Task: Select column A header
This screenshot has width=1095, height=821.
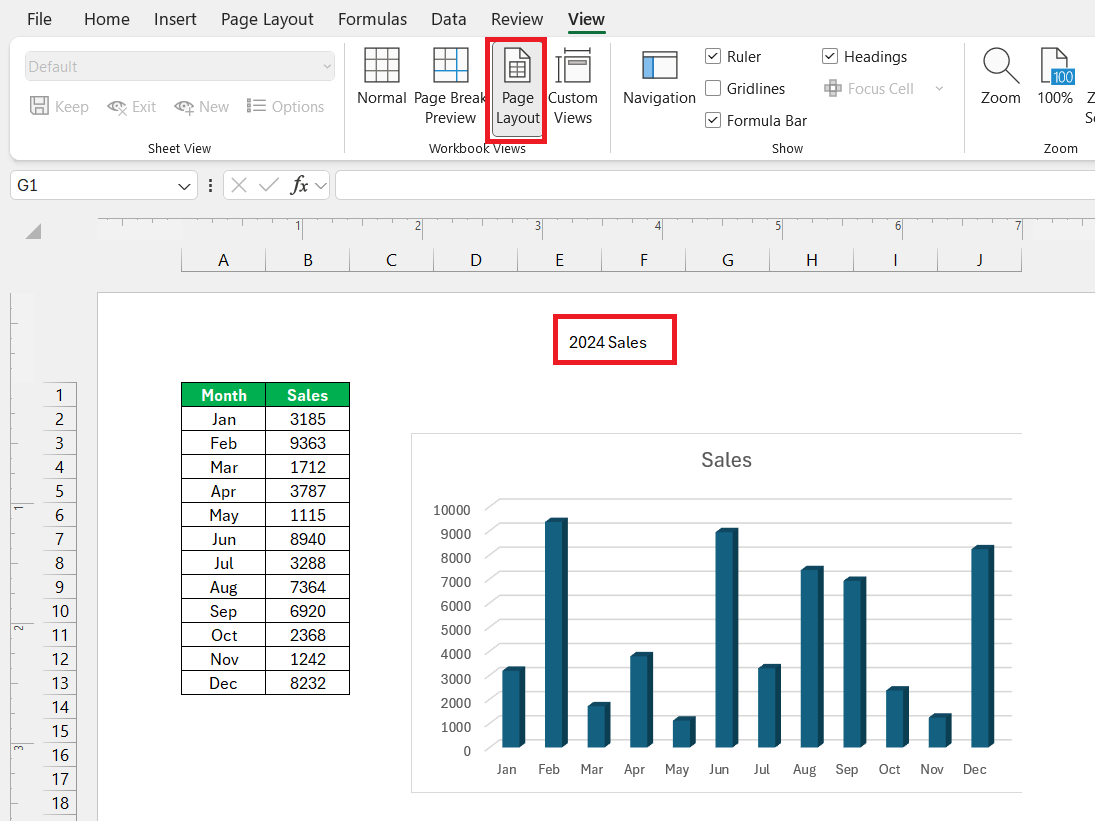Action: (223, 260)
